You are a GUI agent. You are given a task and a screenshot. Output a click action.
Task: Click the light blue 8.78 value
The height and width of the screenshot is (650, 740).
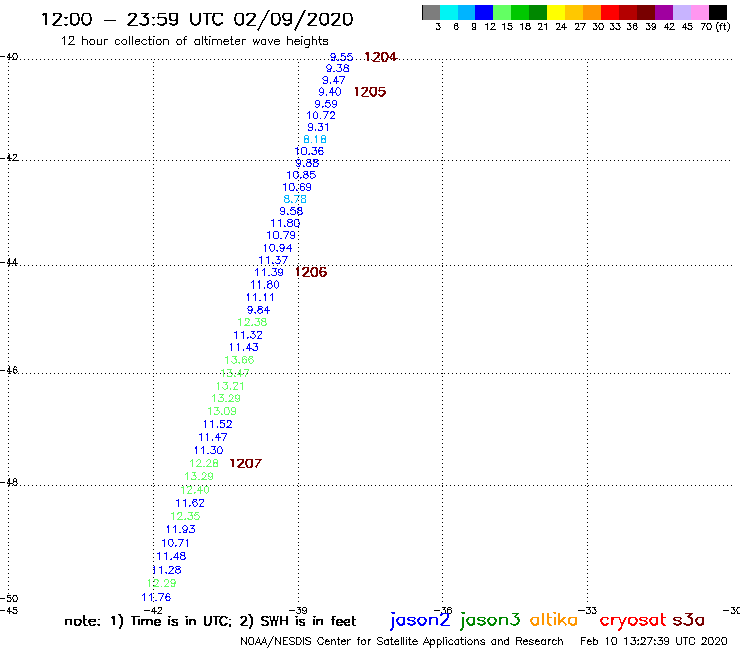(295, 199)
